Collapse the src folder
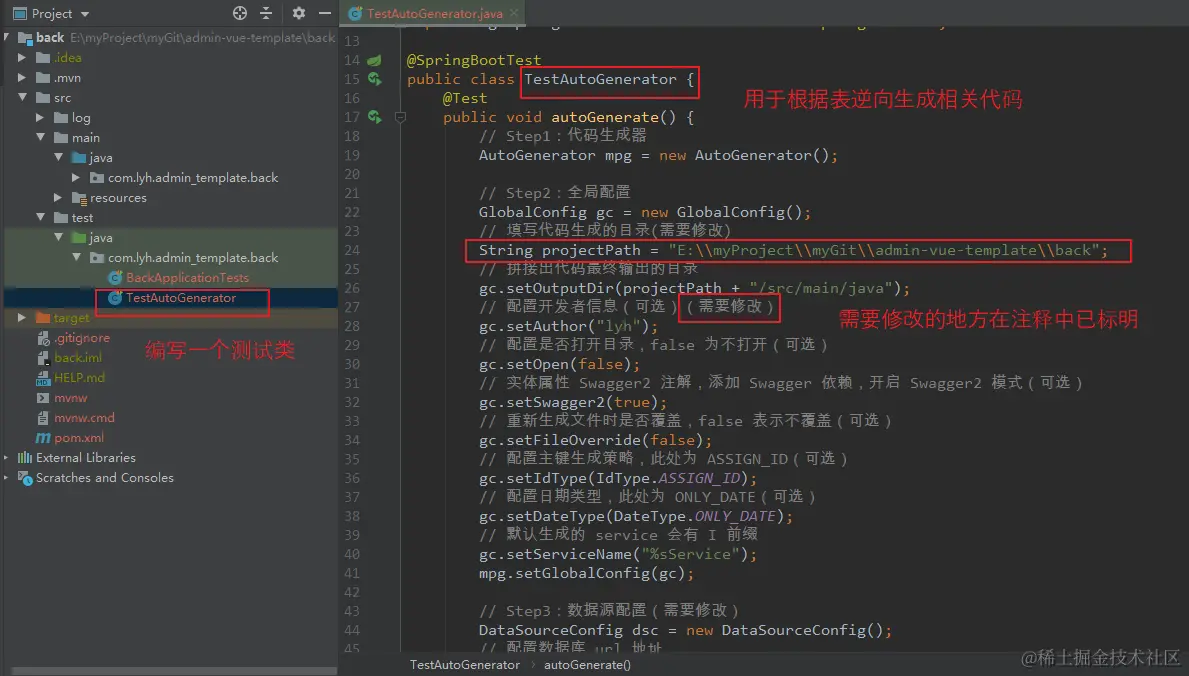 (22, 97)
